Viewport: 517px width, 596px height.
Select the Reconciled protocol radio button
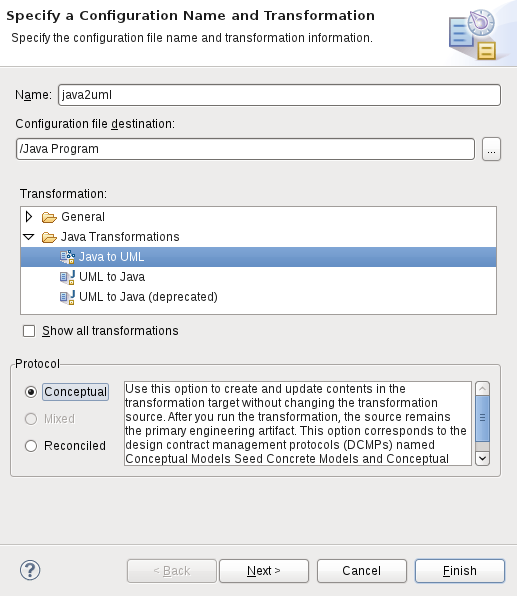tap(31, 446)
